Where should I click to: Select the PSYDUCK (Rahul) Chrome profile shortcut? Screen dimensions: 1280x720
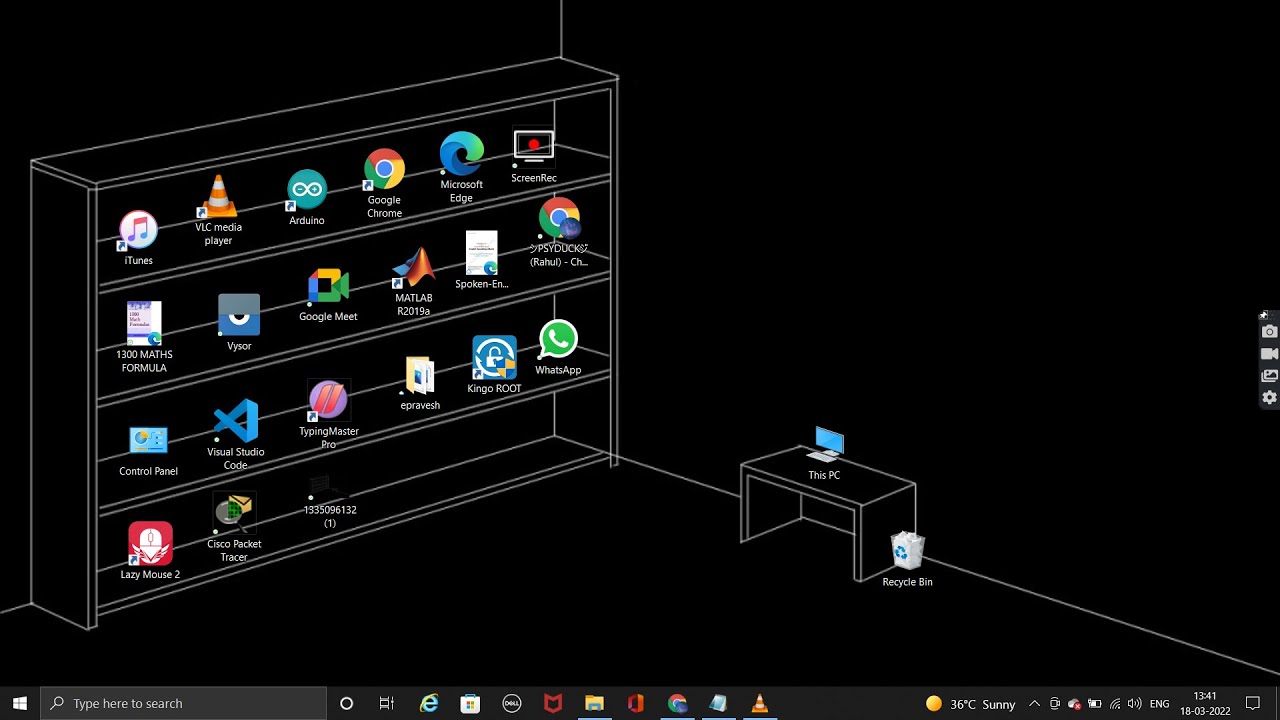tap(559, 232)
